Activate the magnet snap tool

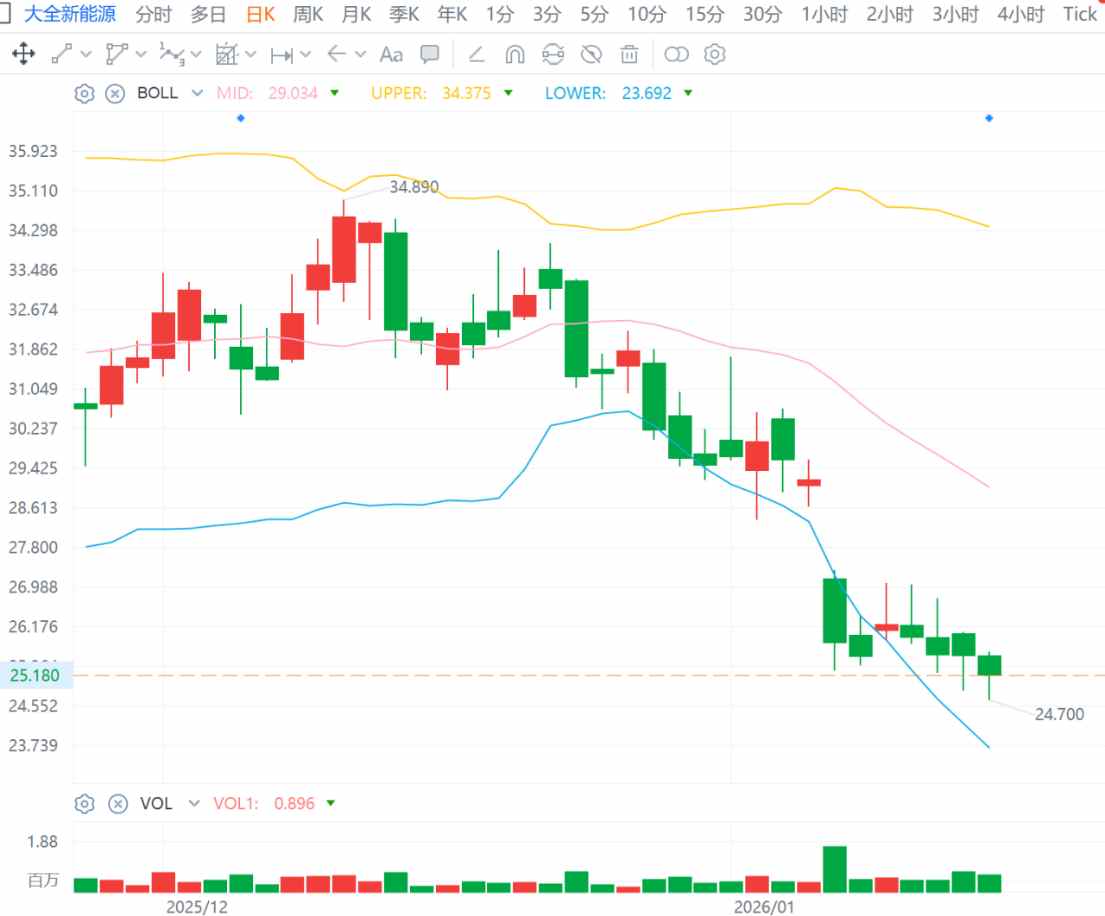coord(515,54)
